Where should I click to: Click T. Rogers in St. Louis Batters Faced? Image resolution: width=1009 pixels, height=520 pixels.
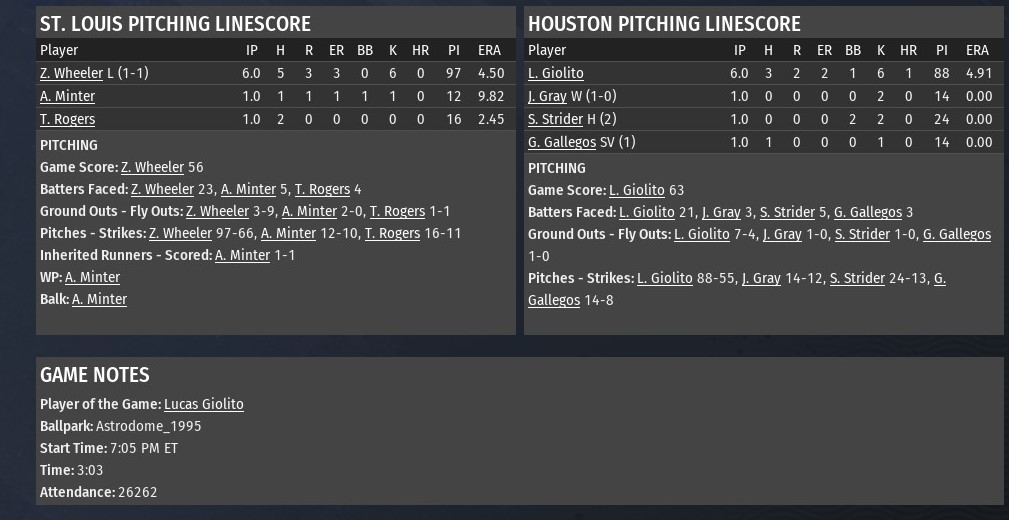coord(322,189)
